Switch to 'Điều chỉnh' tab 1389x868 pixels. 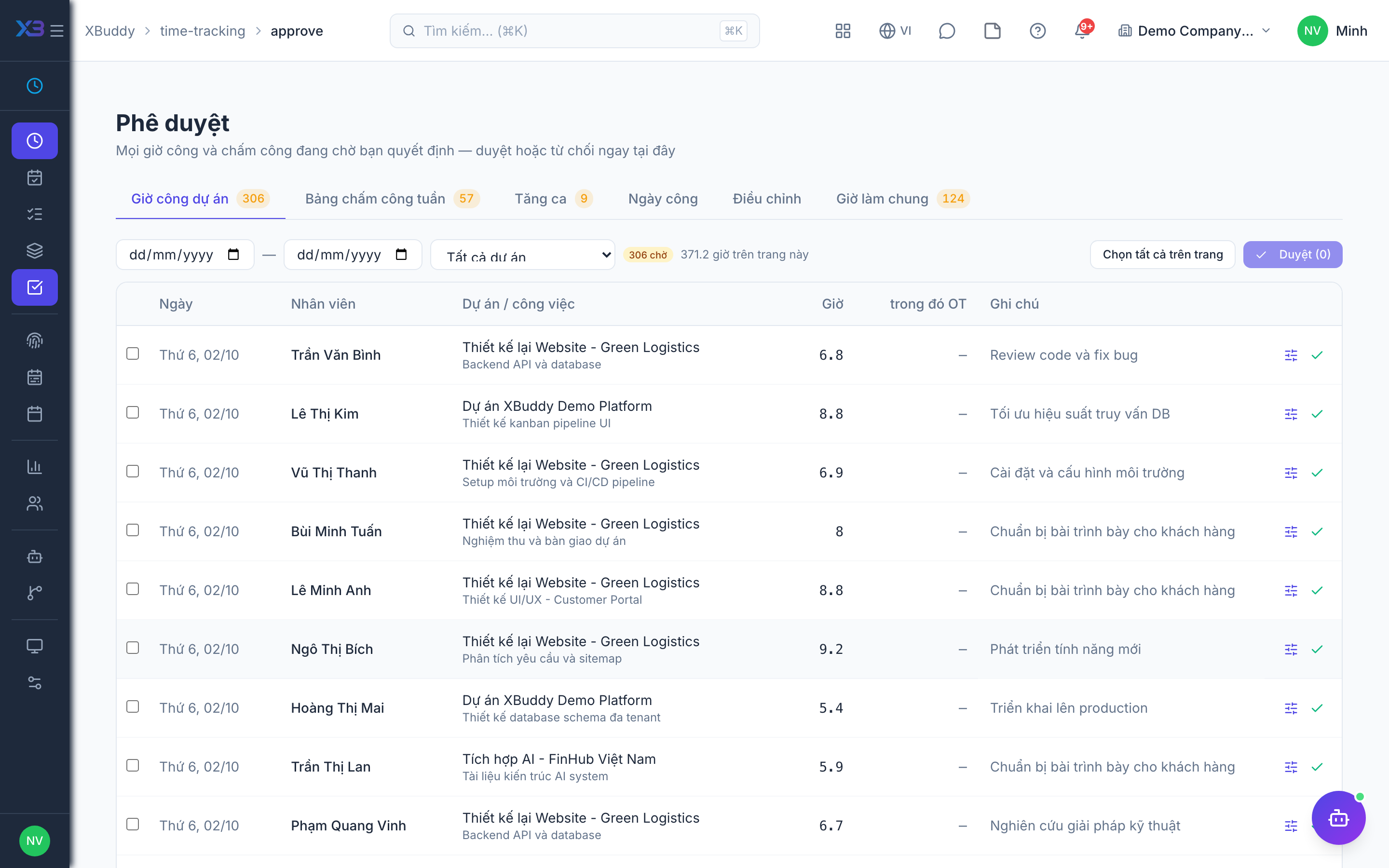(767, 199)
